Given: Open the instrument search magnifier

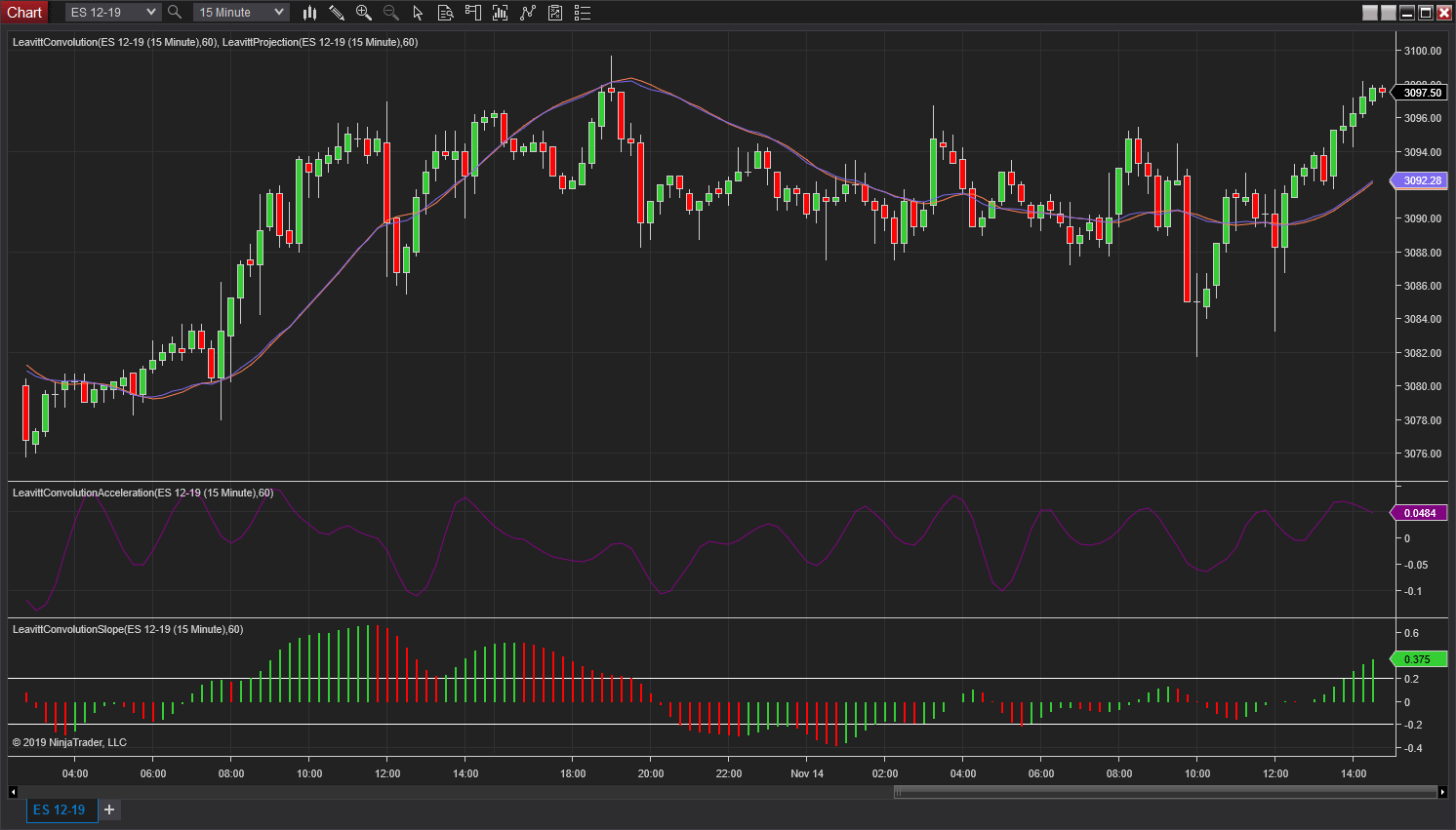Looking at the screenshot, I should (175, 12).
